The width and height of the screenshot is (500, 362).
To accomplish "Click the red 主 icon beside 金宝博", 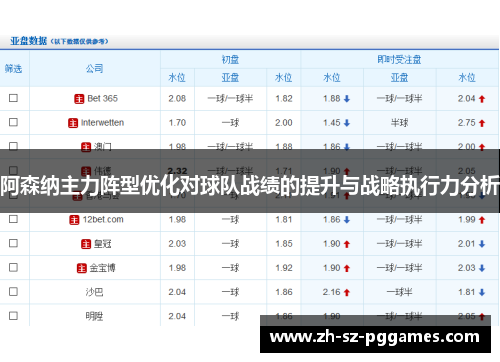I will click(82, 268).
